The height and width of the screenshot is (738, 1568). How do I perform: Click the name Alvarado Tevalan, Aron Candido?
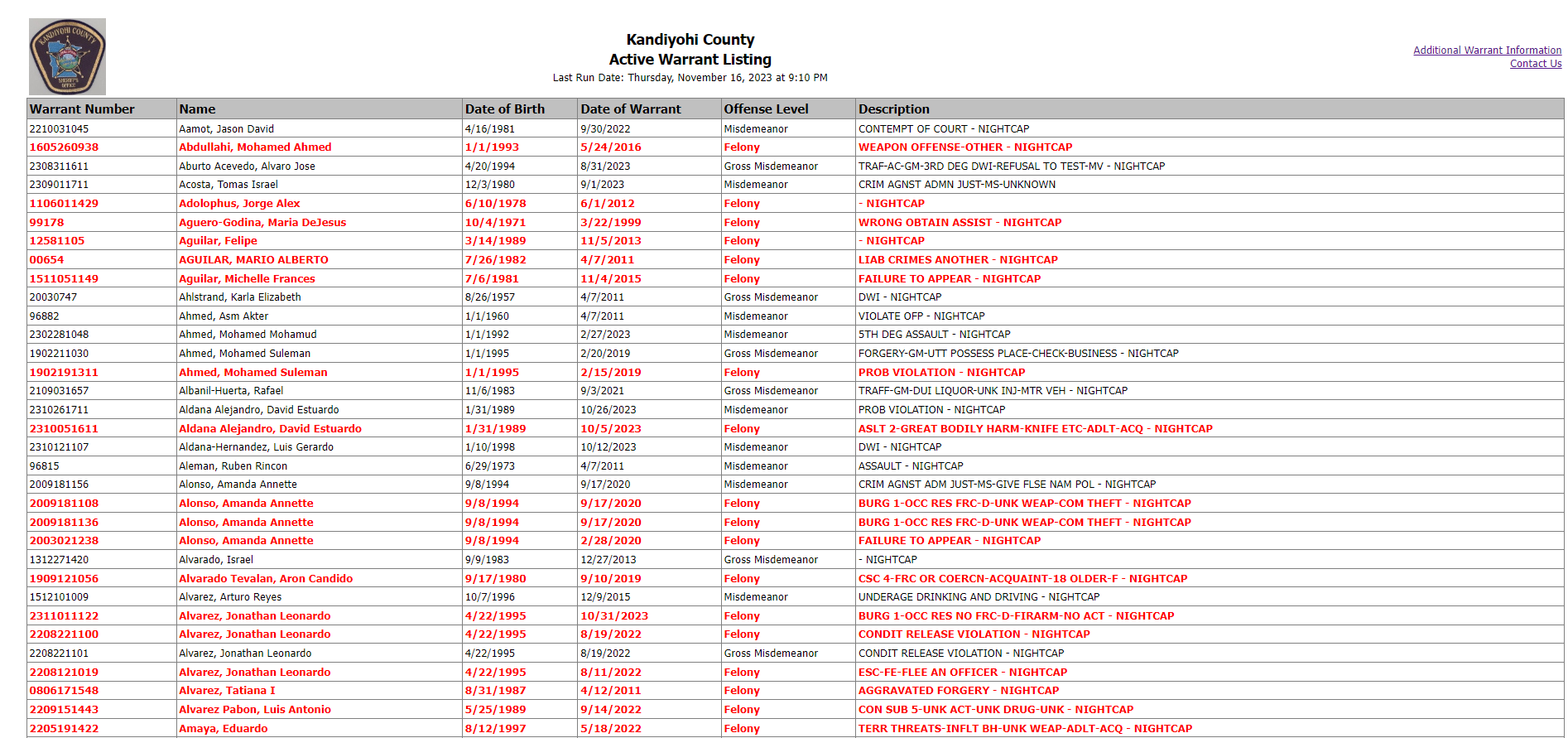pyautogui.click(x=266, y=579)
